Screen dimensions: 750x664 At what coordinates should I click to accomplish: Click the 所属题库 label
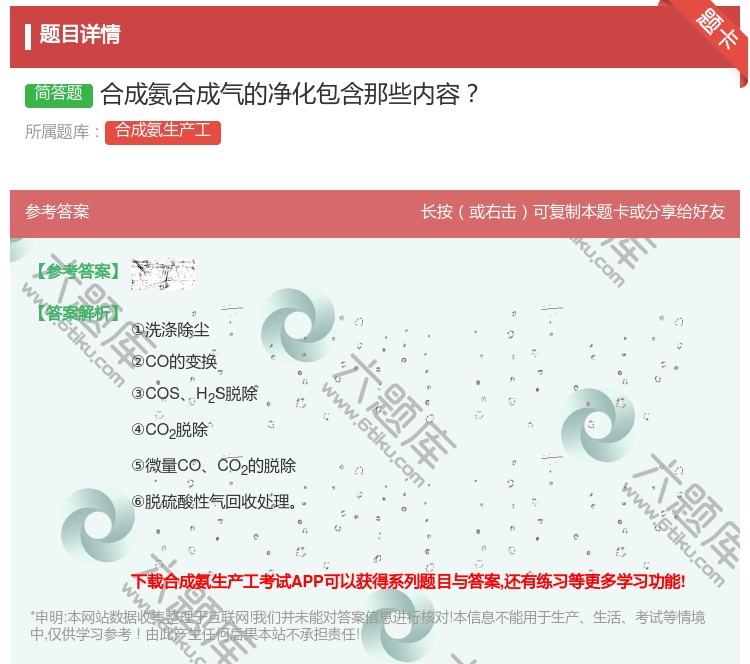point(62,132)
